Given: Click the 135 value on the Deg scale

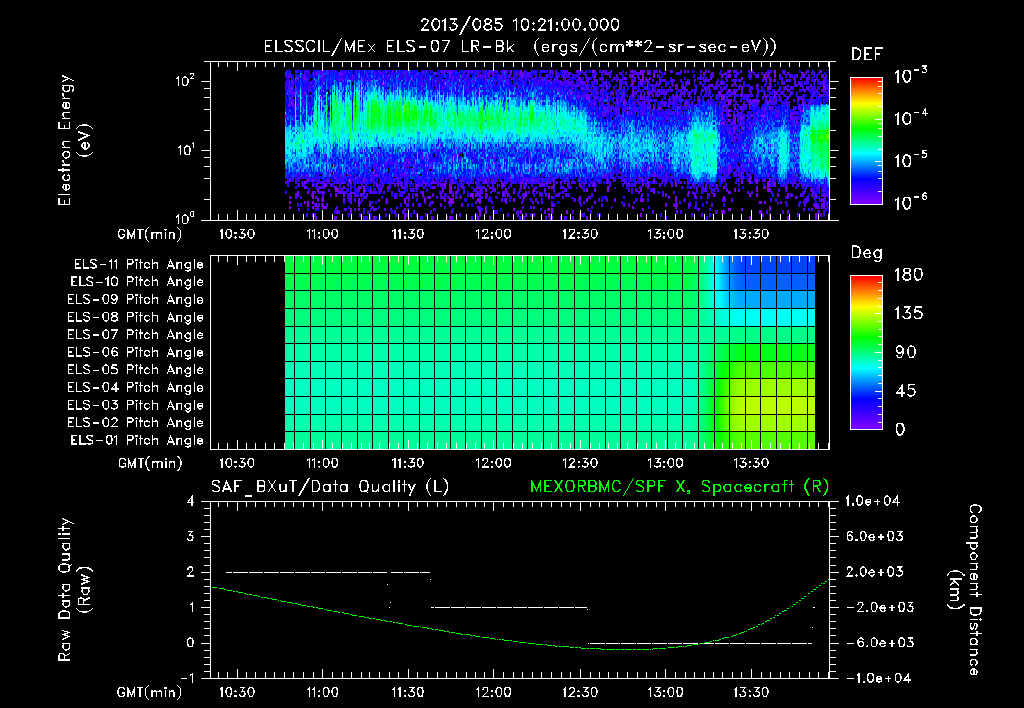Looking at the screenshot, I should 908,314.
